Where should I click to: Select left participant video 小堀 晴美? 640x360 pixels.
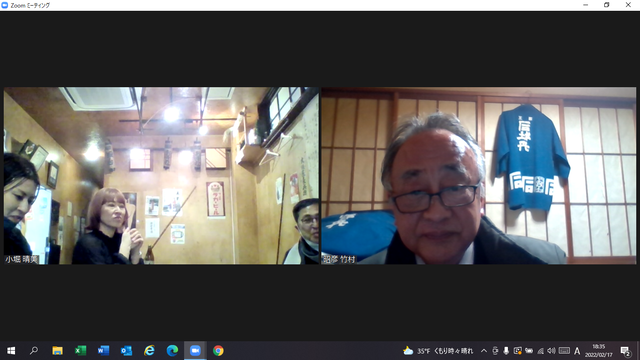pos(161,176)
